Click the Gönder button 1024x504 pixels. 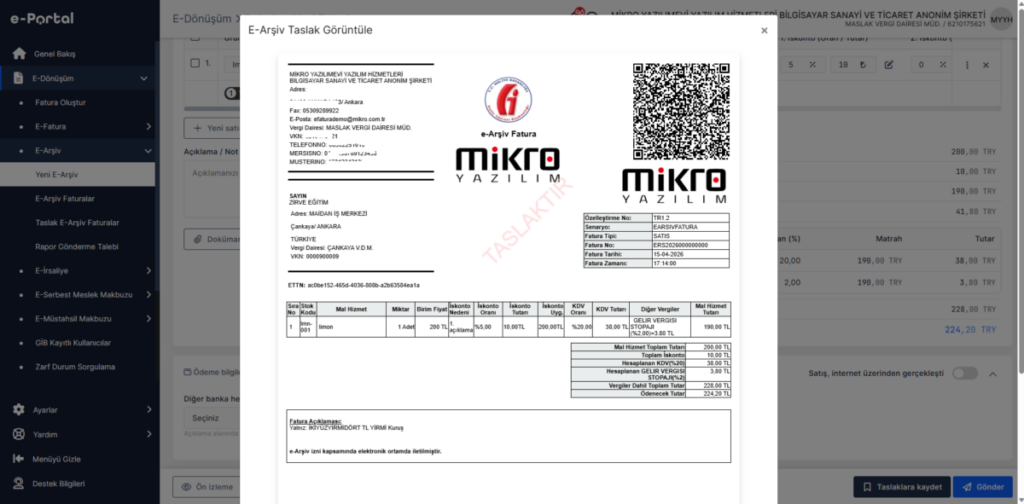[x=983, y=487]
